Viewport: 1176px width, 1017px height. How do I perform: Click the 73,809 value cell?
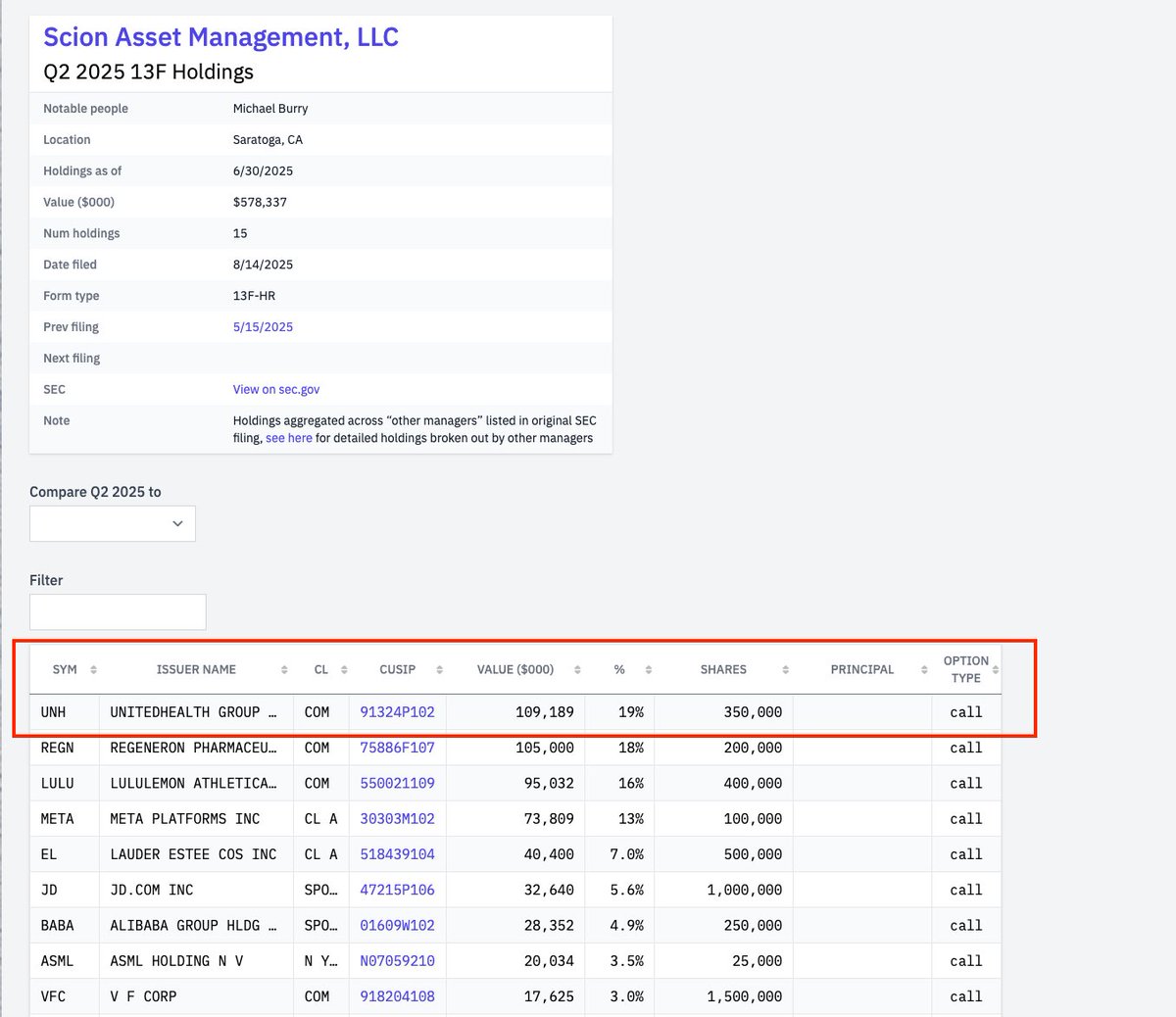(515, 818)
